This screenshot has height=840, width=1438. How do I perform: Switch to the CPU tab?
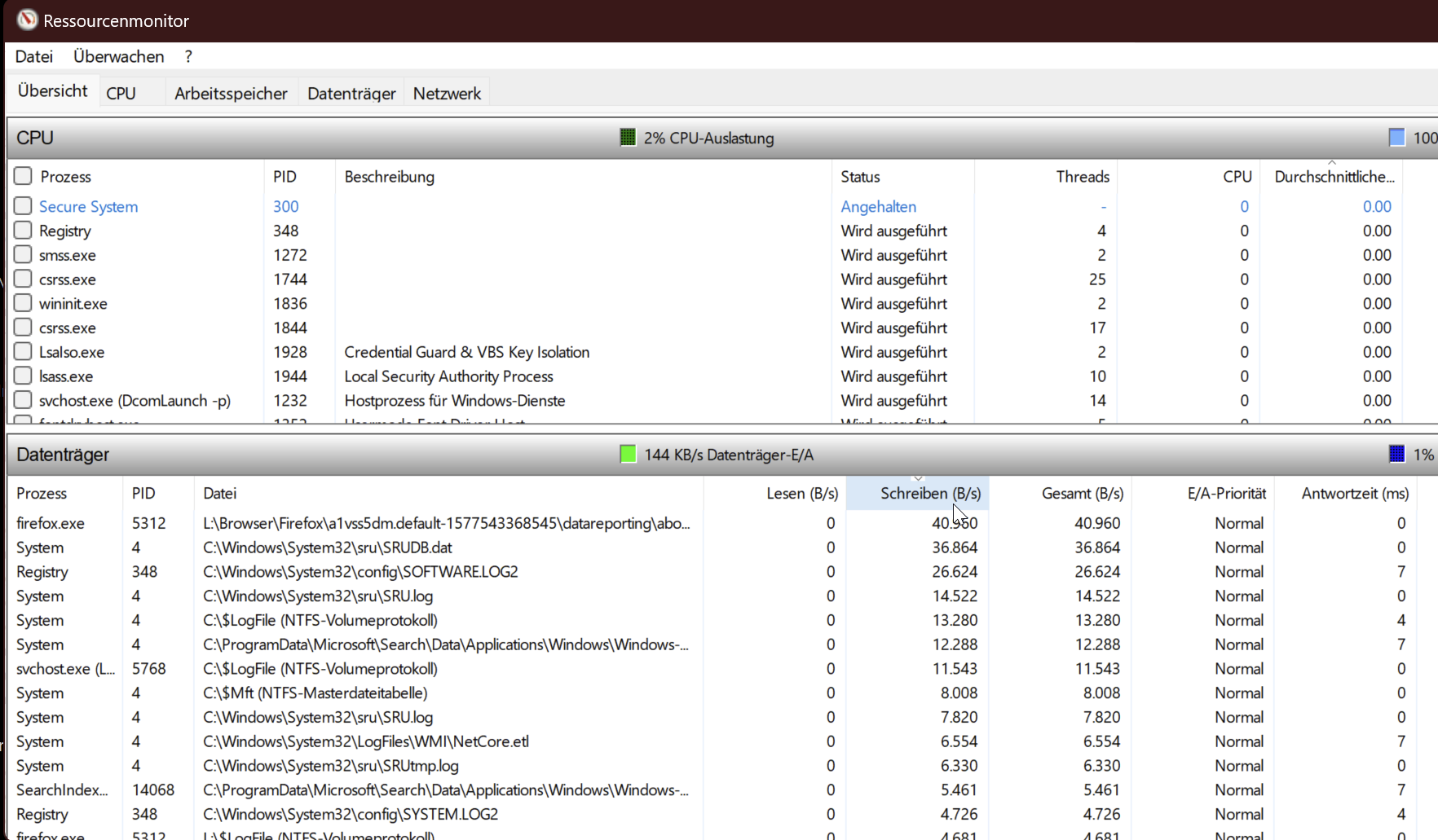[x=121, y=93]
